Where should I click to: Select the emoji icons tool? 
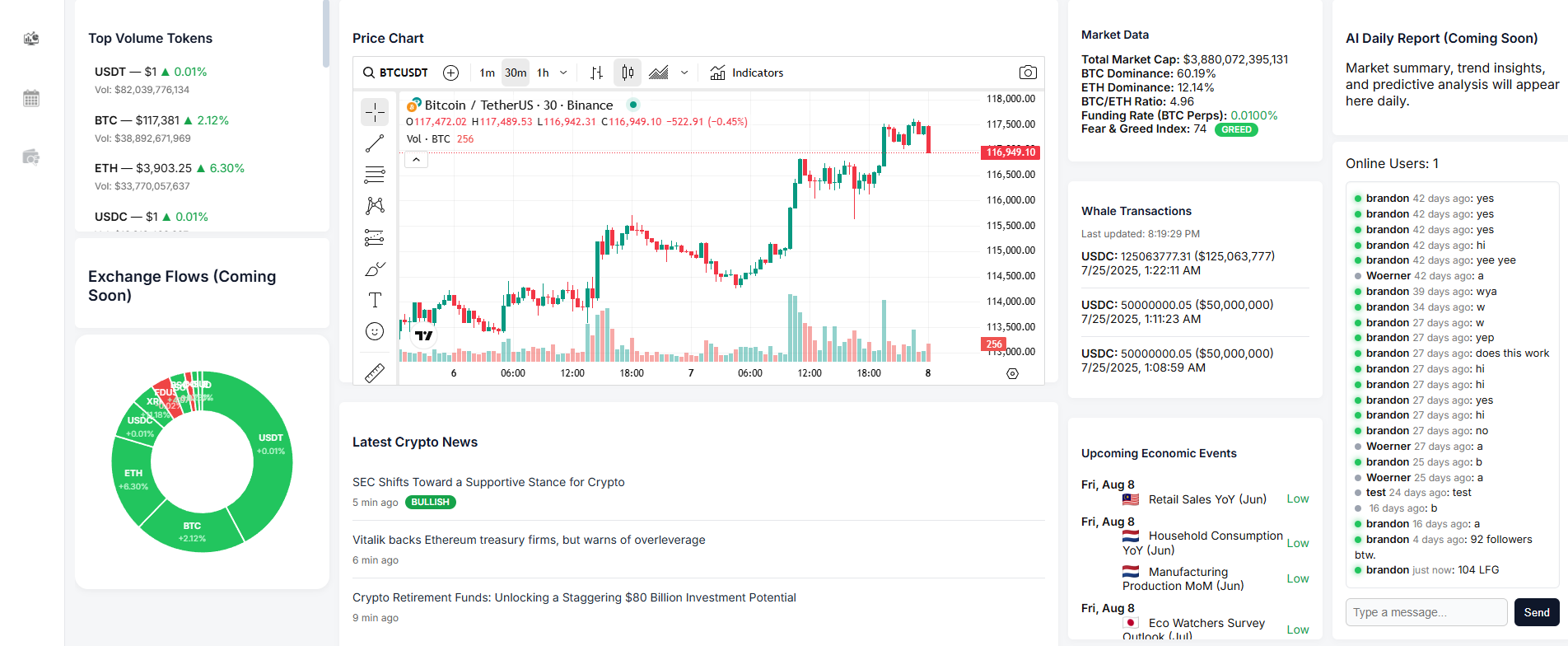[x=375, y=331]
